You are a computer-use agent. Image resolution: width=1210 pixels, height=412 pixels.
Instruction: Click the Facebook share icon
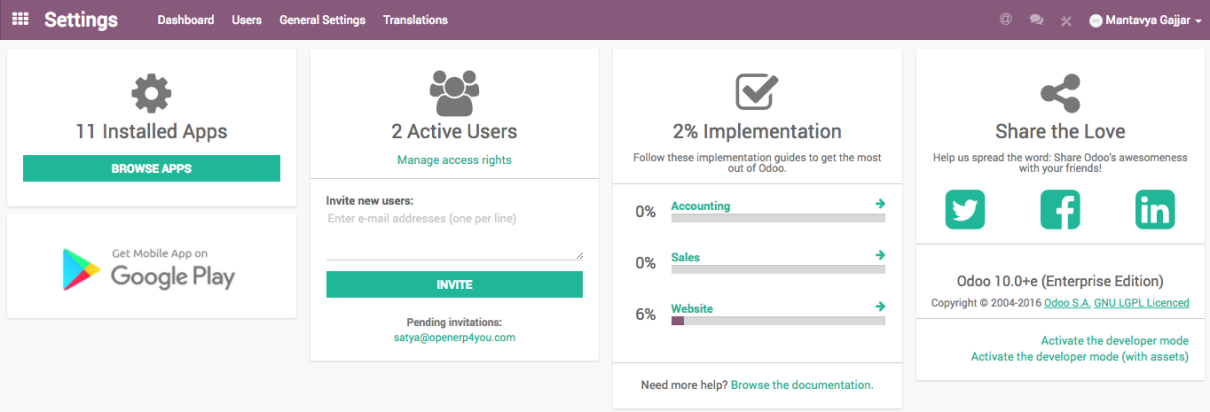(1060, 209)
